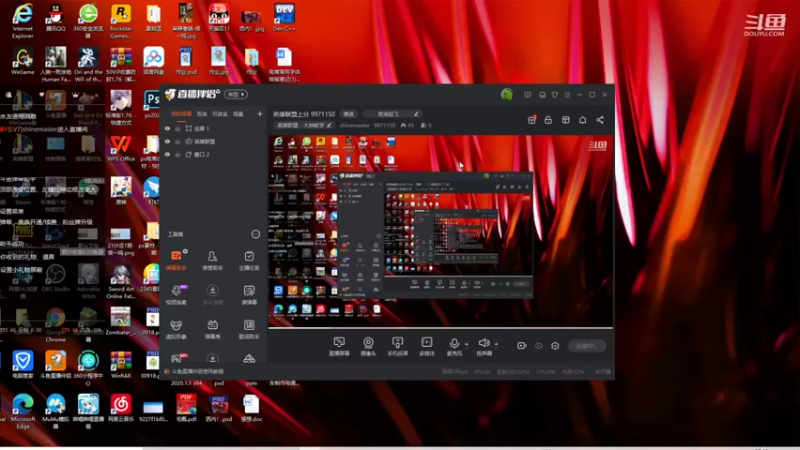Image resolution: width=800 pixels, height=450 pixels.
Task: Toggle visibility of the 全屏 1 source
Action: [x=167, y=129]
